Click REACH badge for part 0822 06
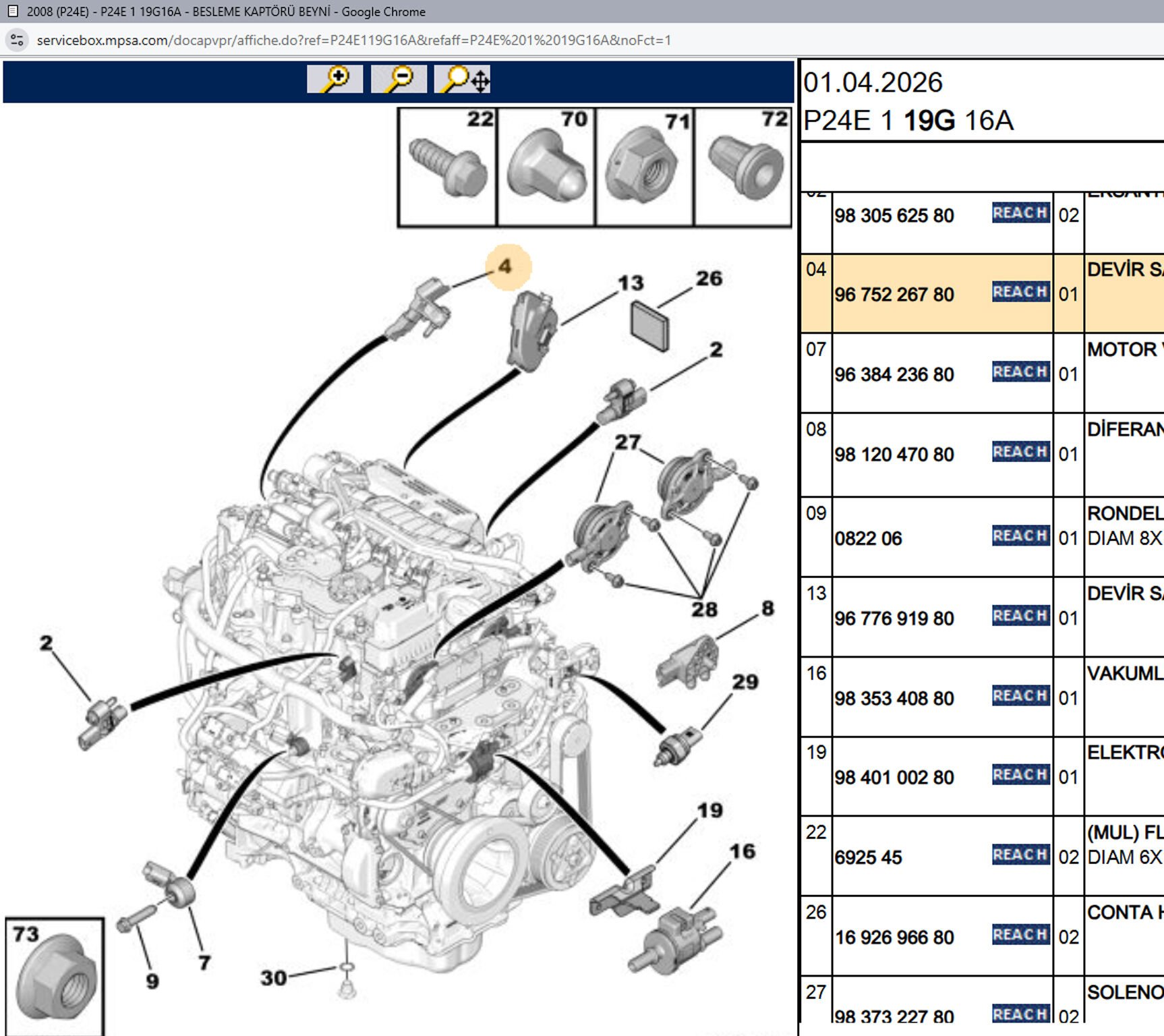This screenshot has height=1036, width=1164. point(1020,536)
